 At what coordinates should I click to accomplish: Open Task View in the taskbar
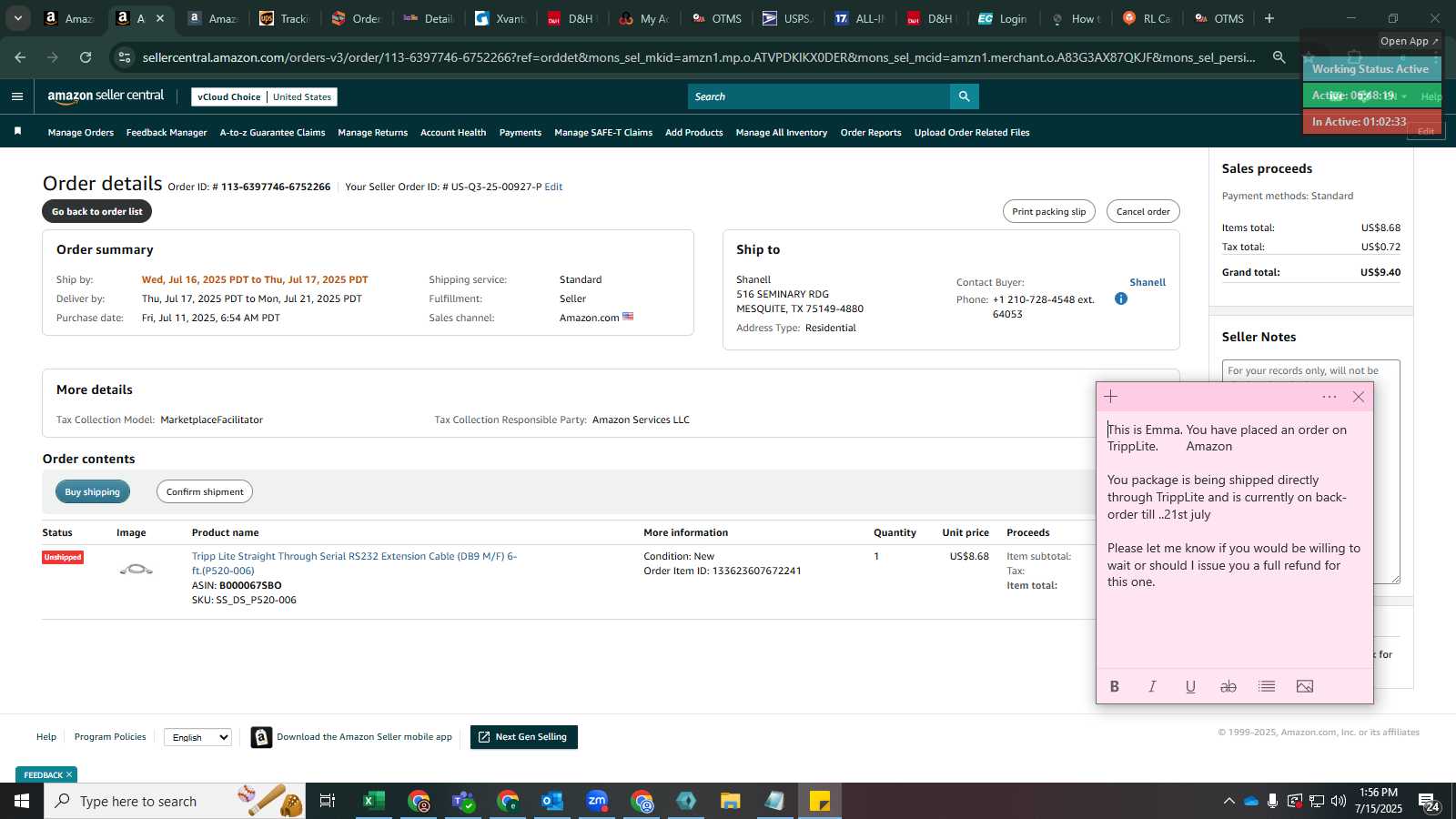[328, 801]
